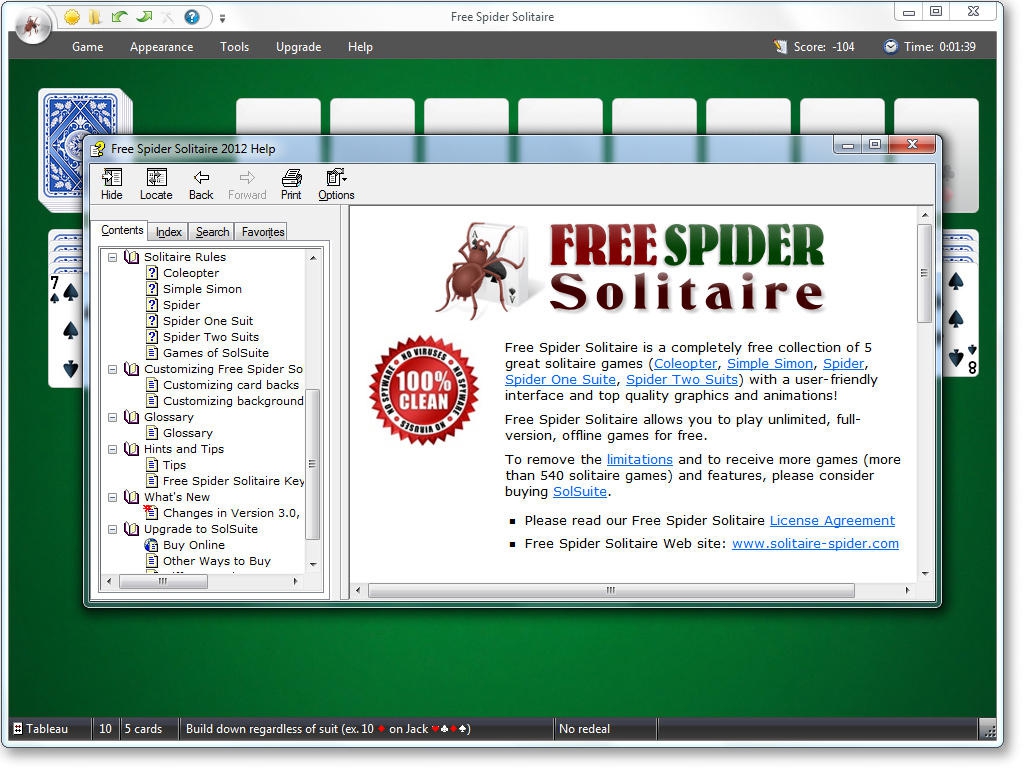Select the Spider topic in contents tree
The image size is (1024, 768).
click(182, 305)
